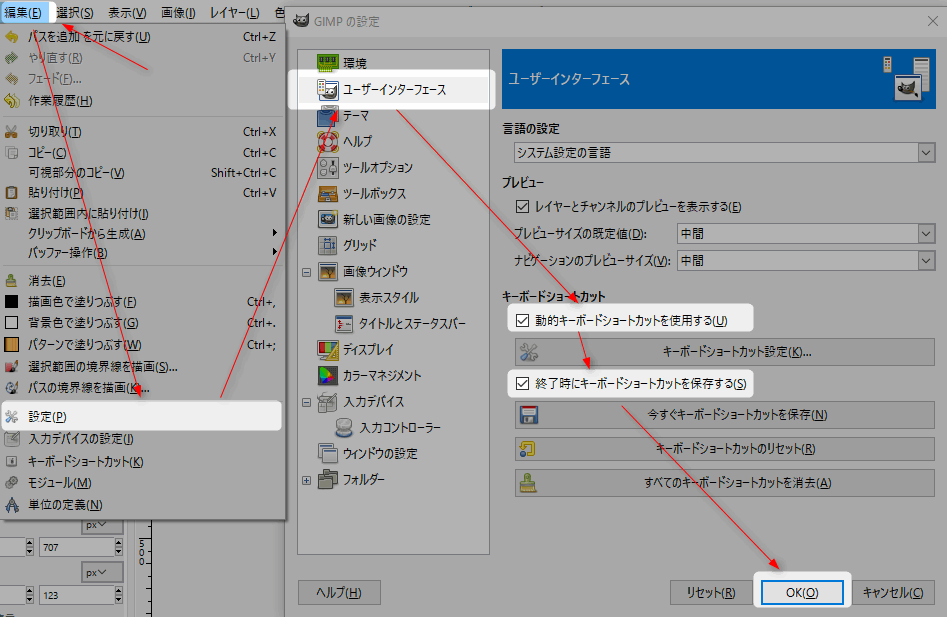Close the GIMP の設定 dialog

[x=933, y=21]
